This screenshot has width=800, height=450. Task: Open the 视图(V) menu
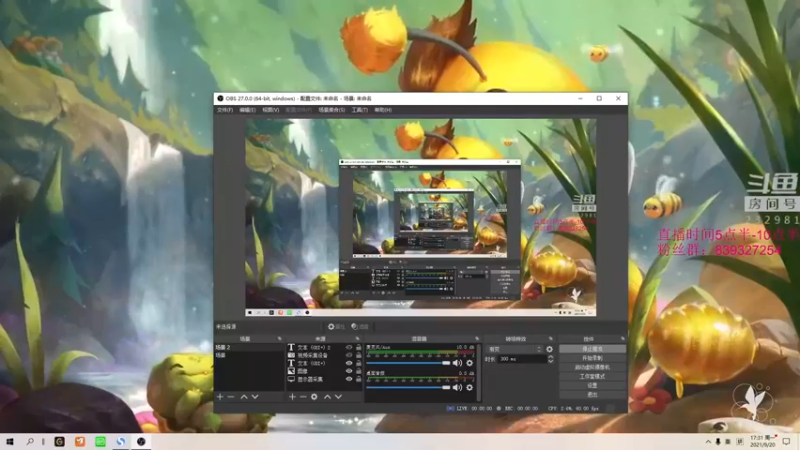[270, 110]
